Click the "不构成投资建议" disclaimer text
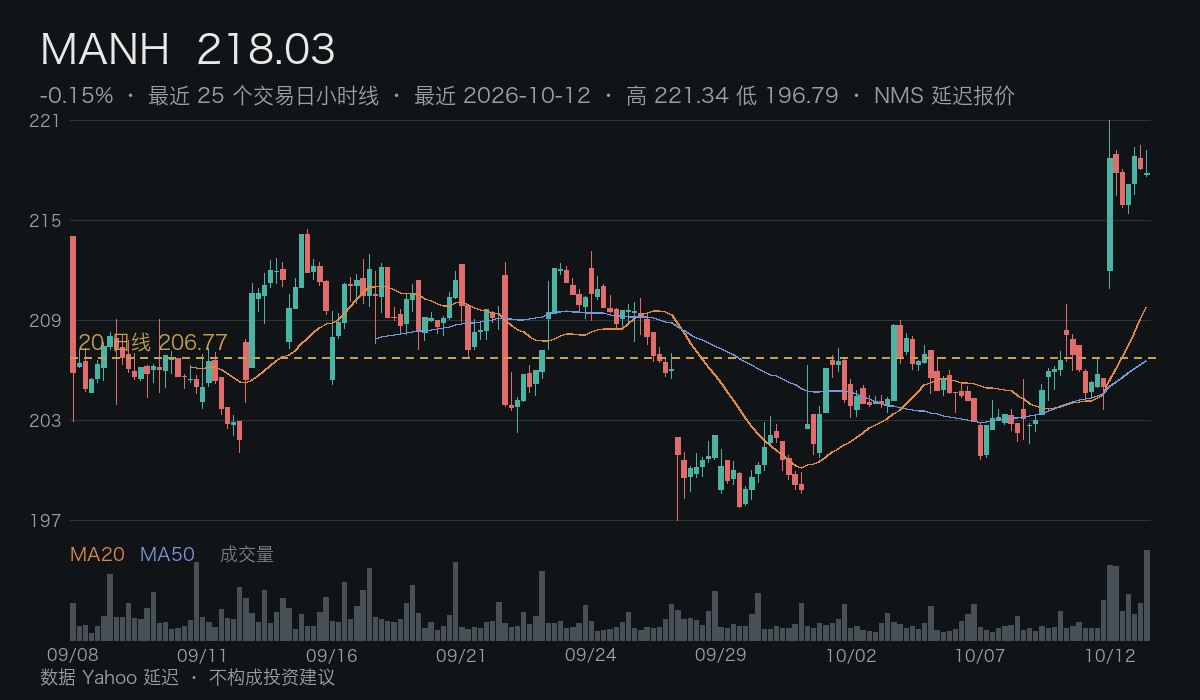 (x=272, y=678)
